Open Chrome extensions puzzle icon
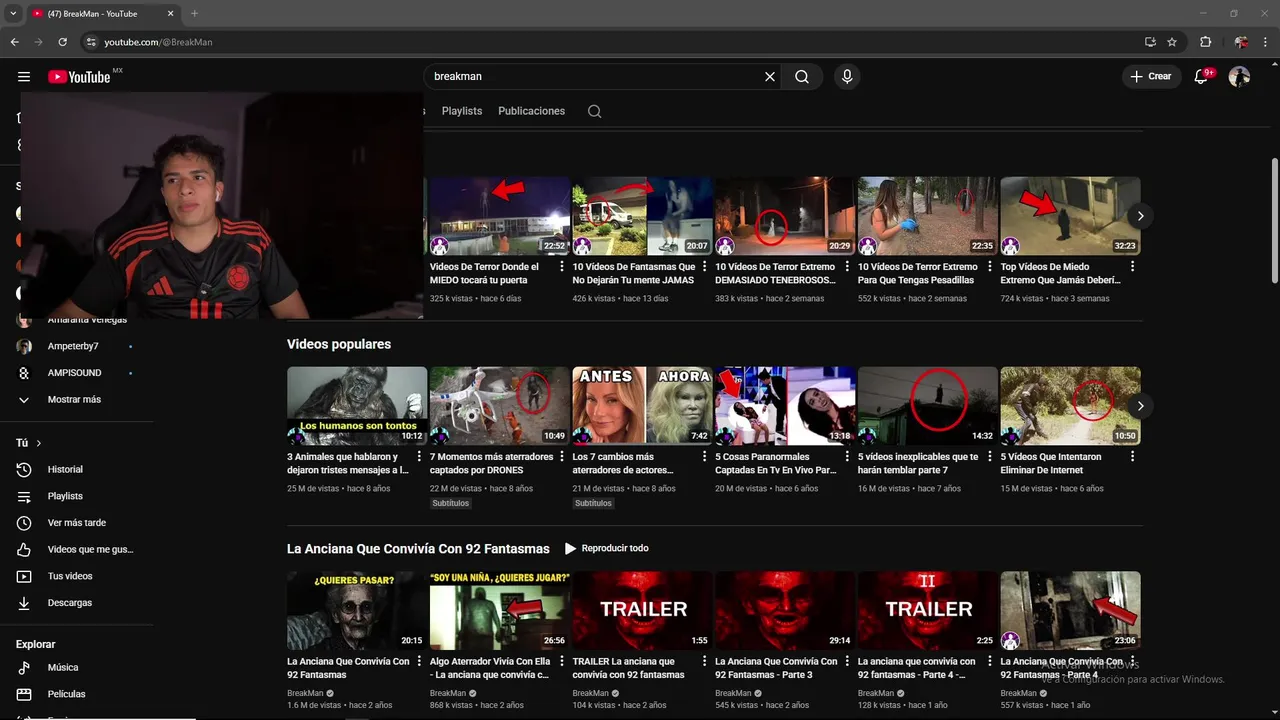 [x=1205, y=42]
